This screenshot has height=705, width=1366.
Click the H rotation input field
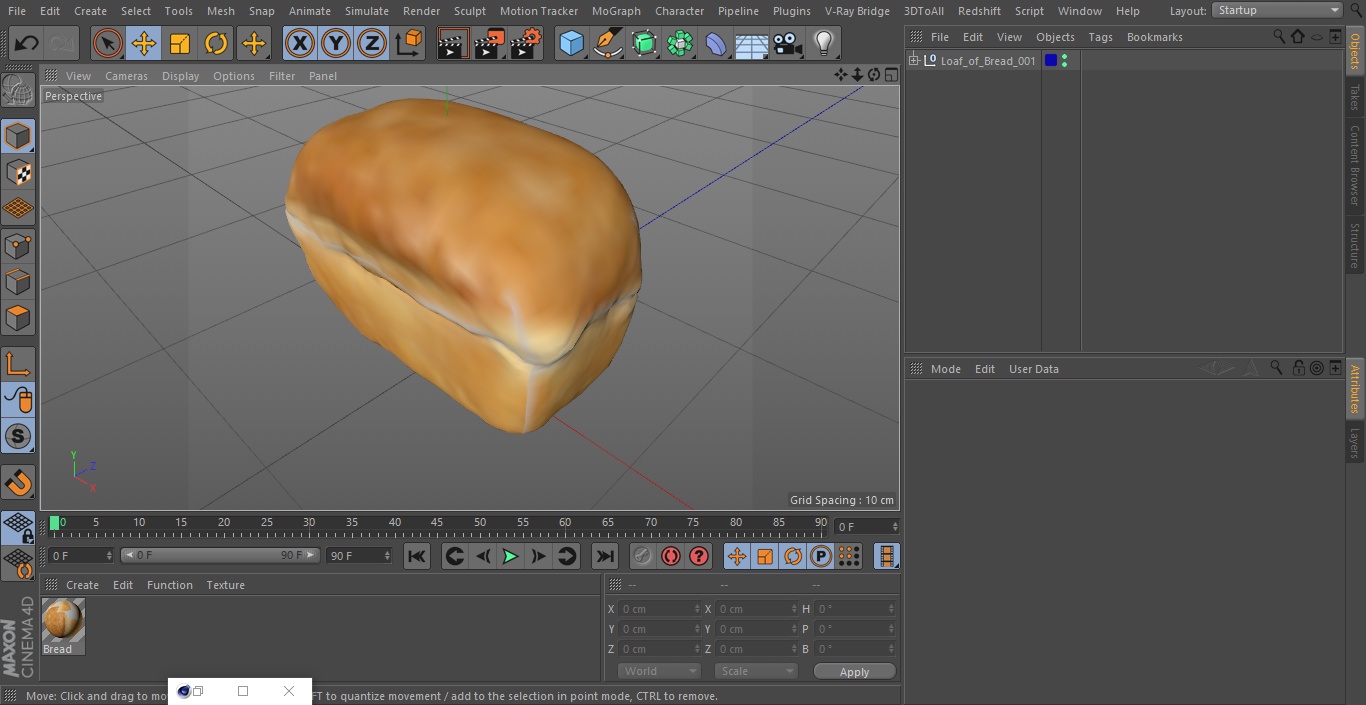coord(854,609)
